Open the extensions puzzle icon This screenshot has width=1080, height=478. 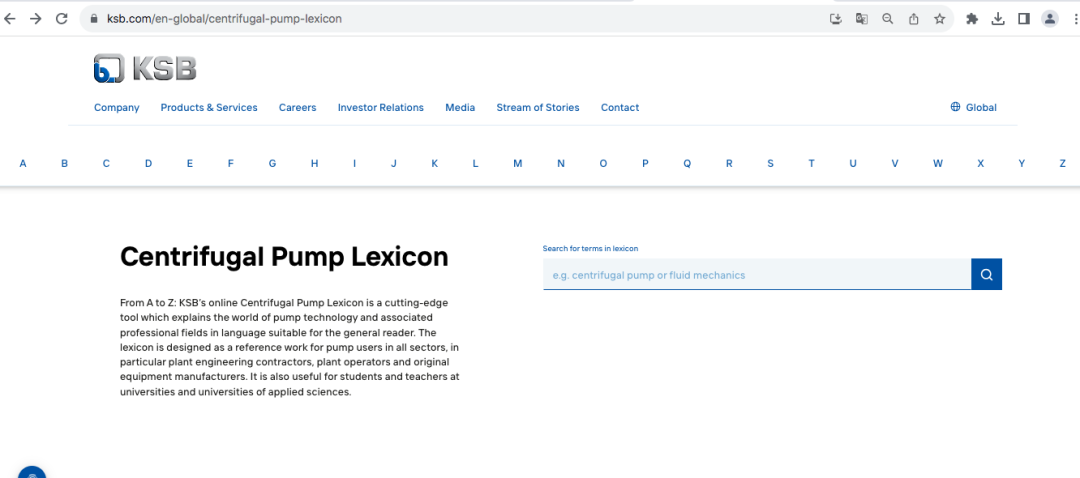click(x=972, y=19)
